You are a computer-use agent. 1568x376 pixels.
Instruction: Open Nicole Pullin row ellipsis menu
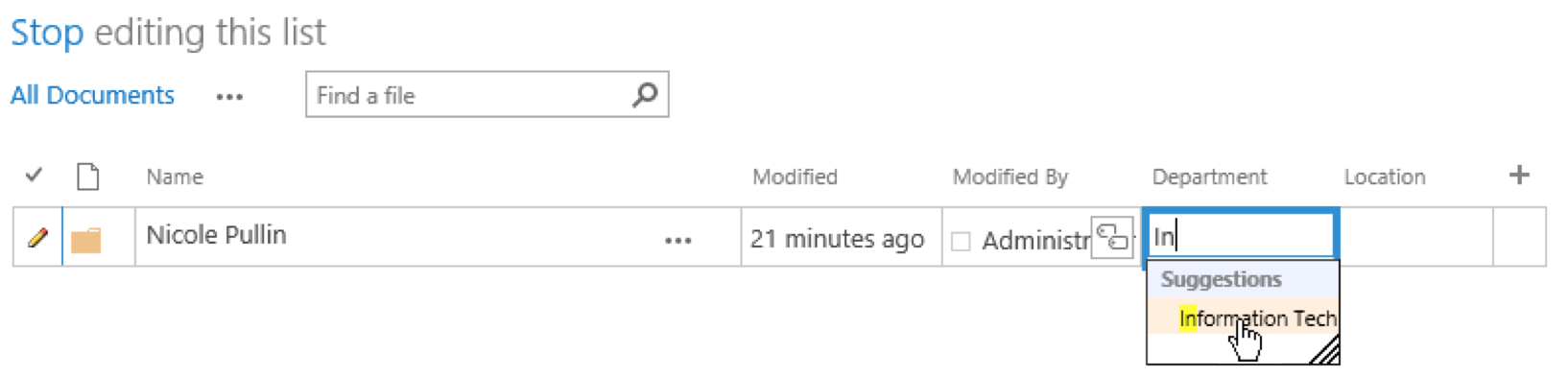click(x=678, y=241)
